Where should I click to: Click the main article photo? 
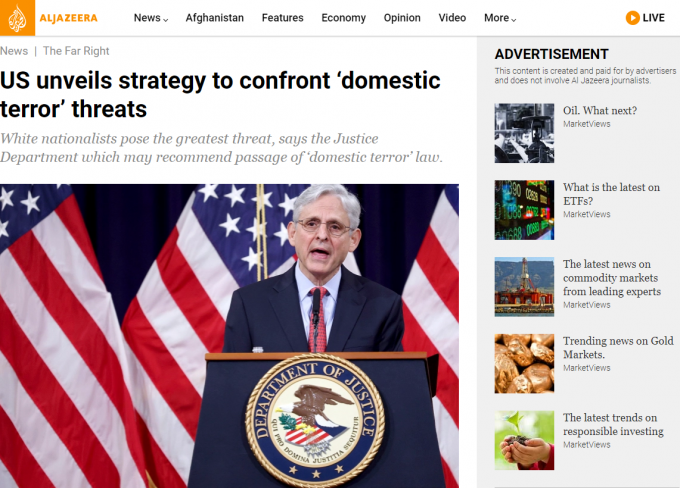click(x=229, y=336)
